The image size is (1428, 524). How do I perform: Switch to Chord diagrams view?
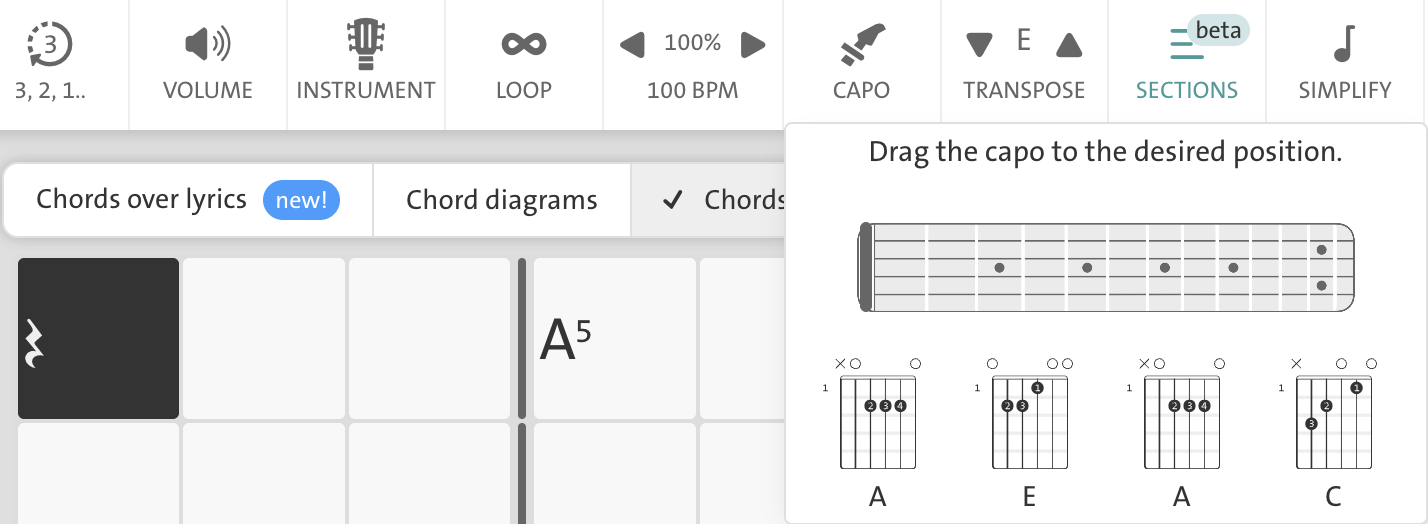coord(502,200)
